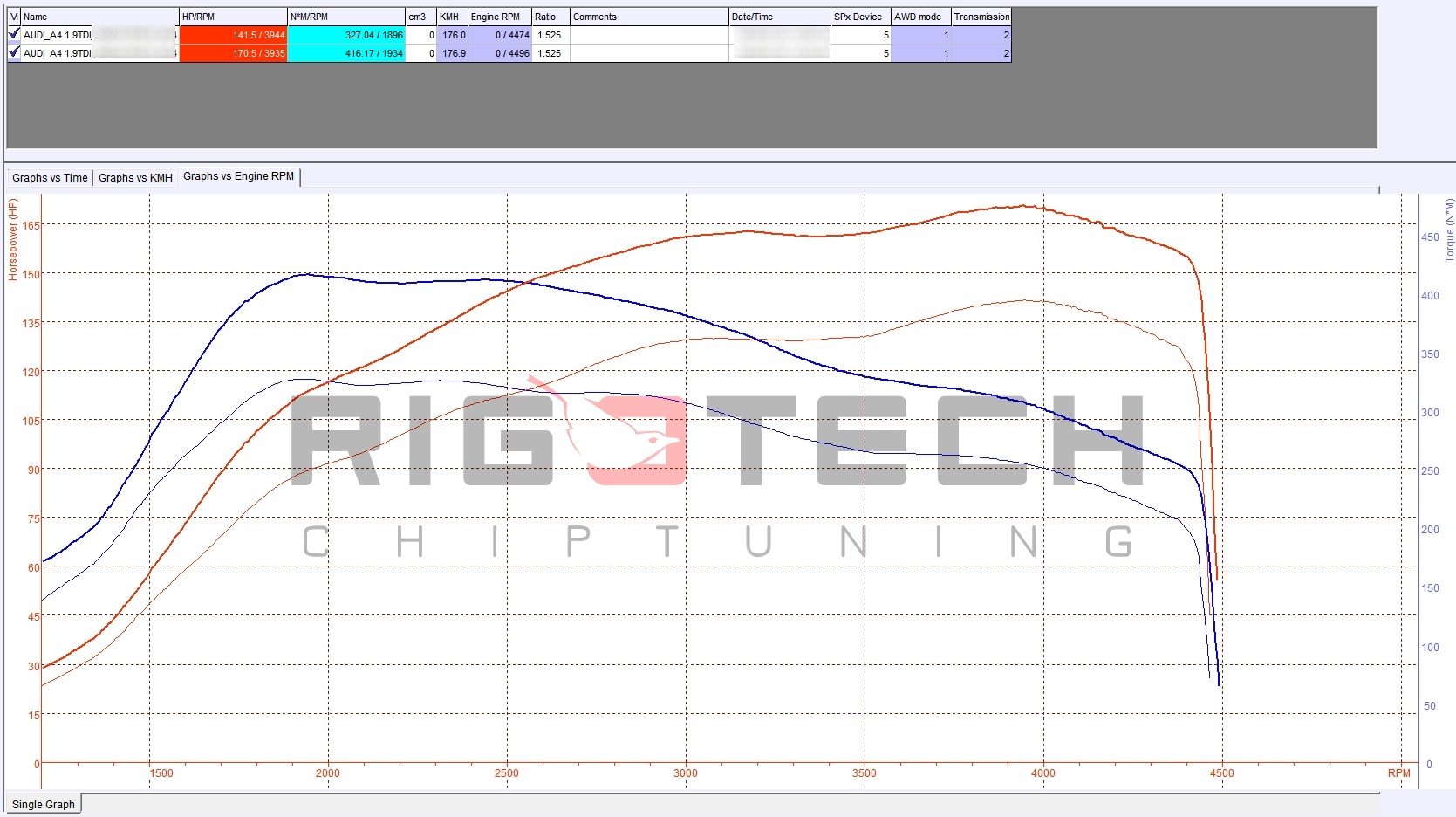Viewport: 1456px width, 817px height.
Task: Click the cm3 column header
Action: 421,17
